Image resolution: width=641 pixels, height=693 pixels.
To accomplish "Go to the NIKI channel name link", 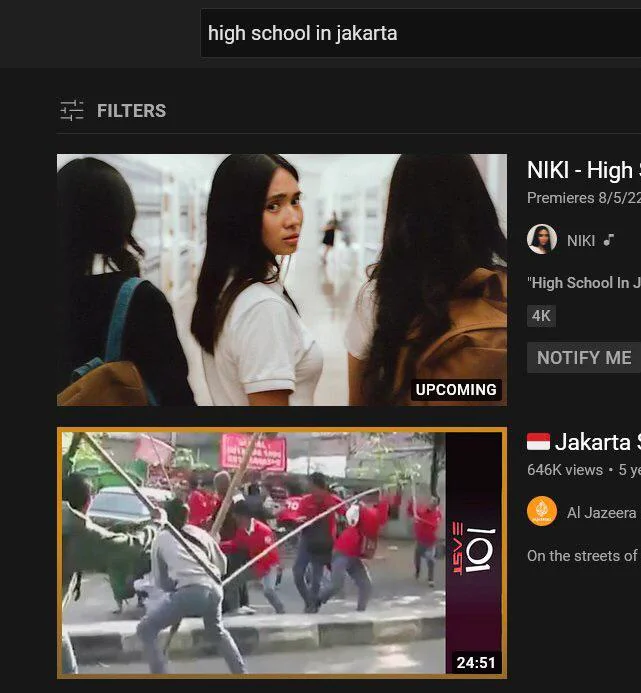I will pos(581,241).
